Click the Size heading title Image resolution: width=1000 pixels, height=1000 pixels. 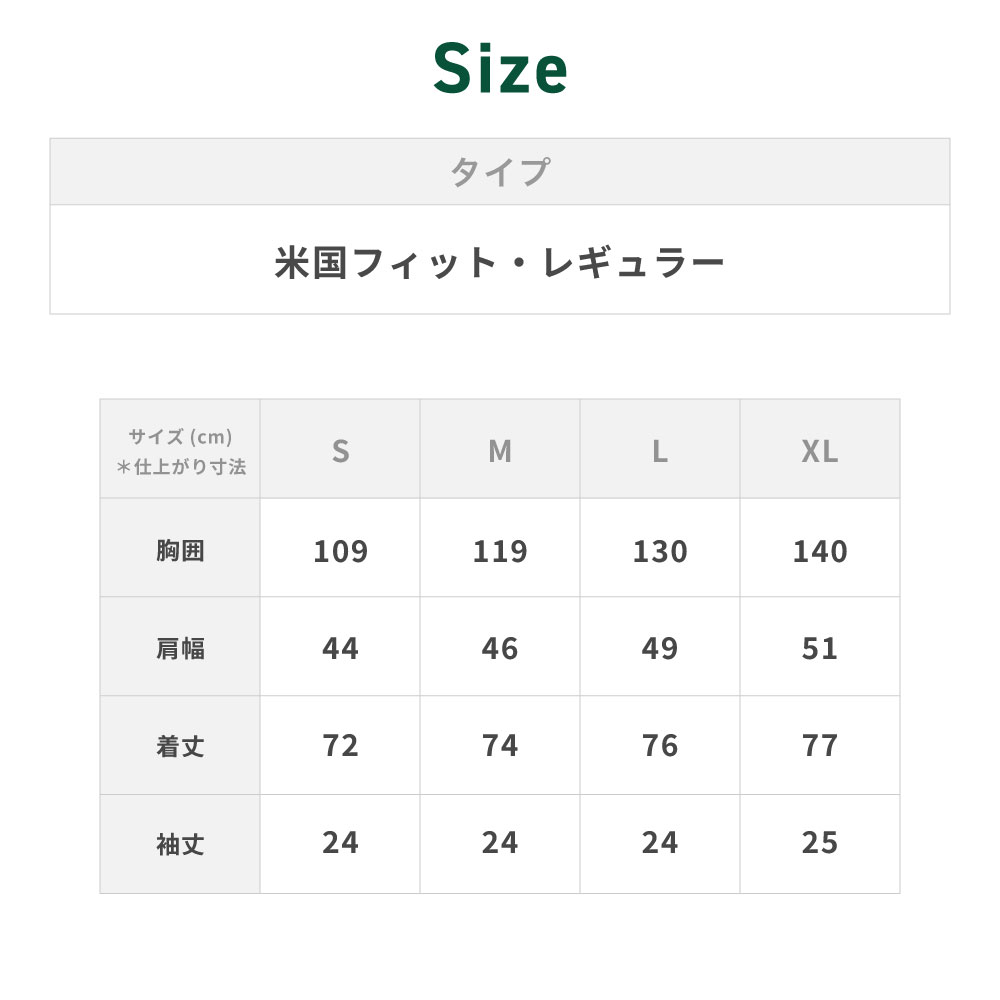pyautogui.click(x=500, y=70)
